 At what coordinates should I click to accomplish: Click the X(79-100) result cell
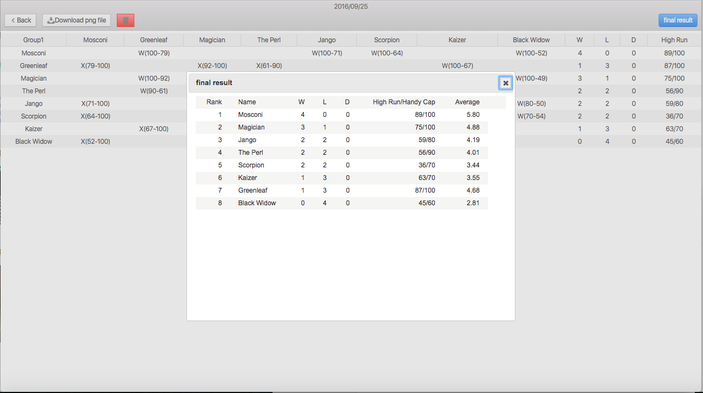tap(95, 65)
